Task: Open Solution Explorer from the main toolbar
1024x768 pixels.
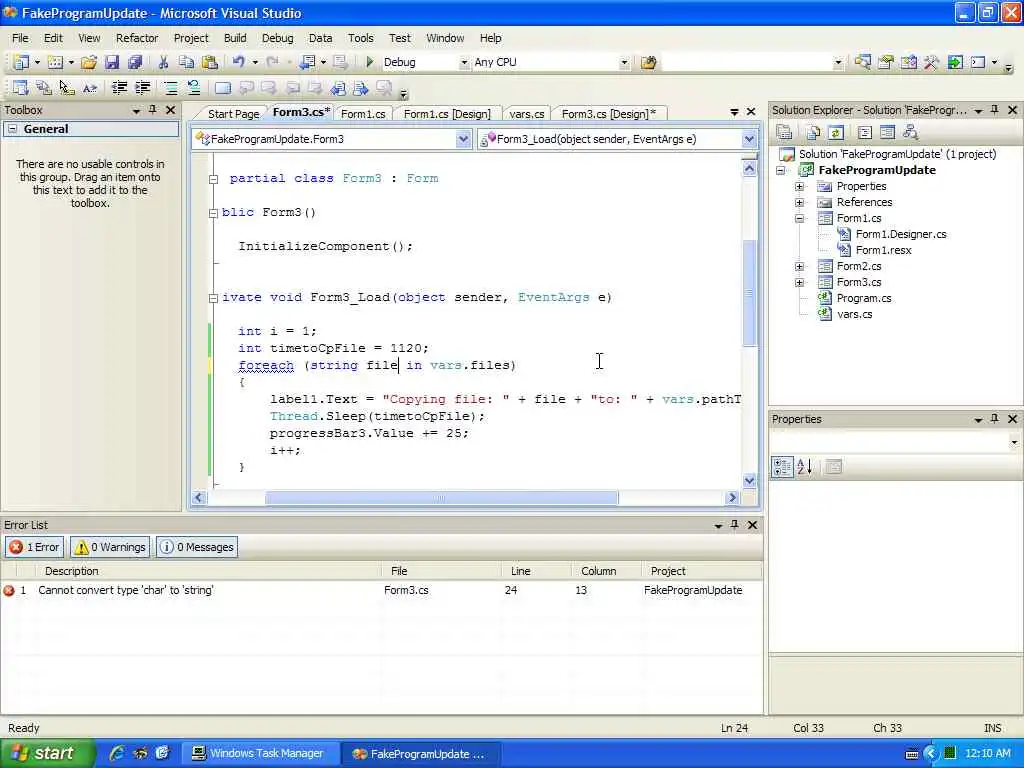Action: [x=862, y=62]
